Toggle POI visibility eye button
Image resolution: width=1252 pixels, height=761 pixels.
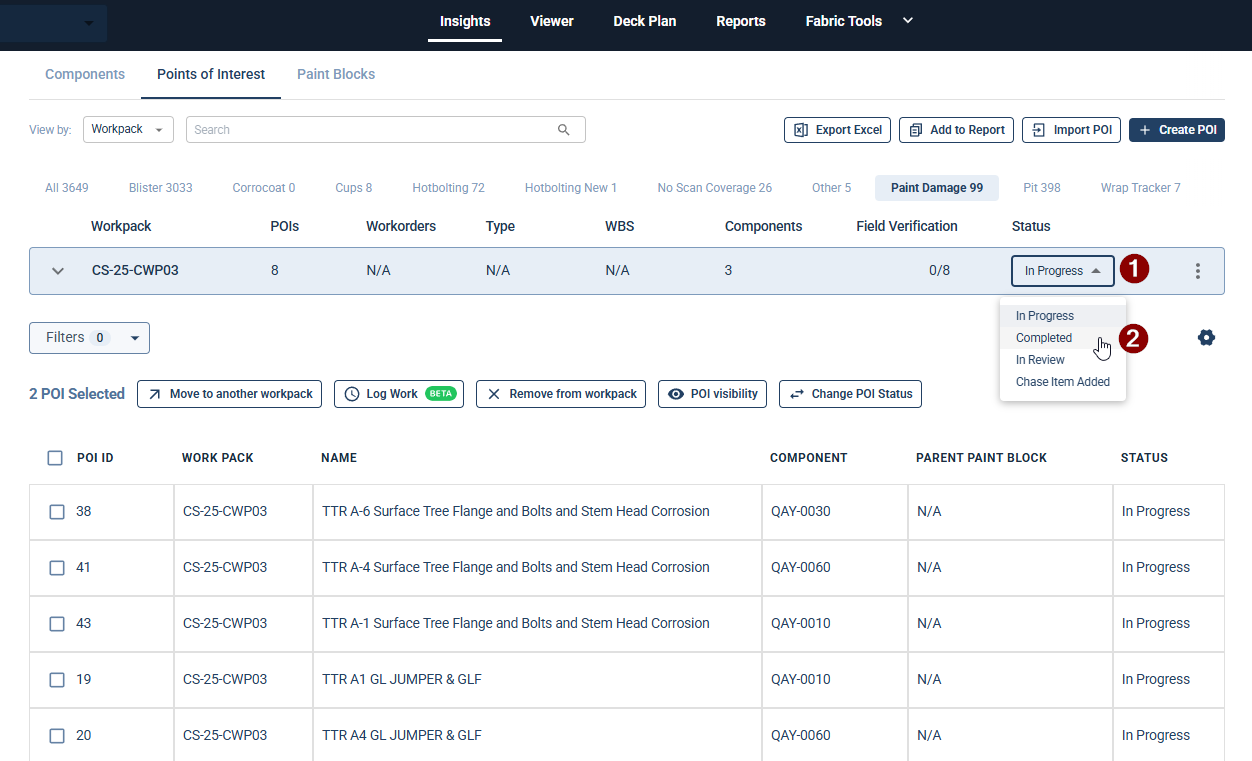point(712,394)
